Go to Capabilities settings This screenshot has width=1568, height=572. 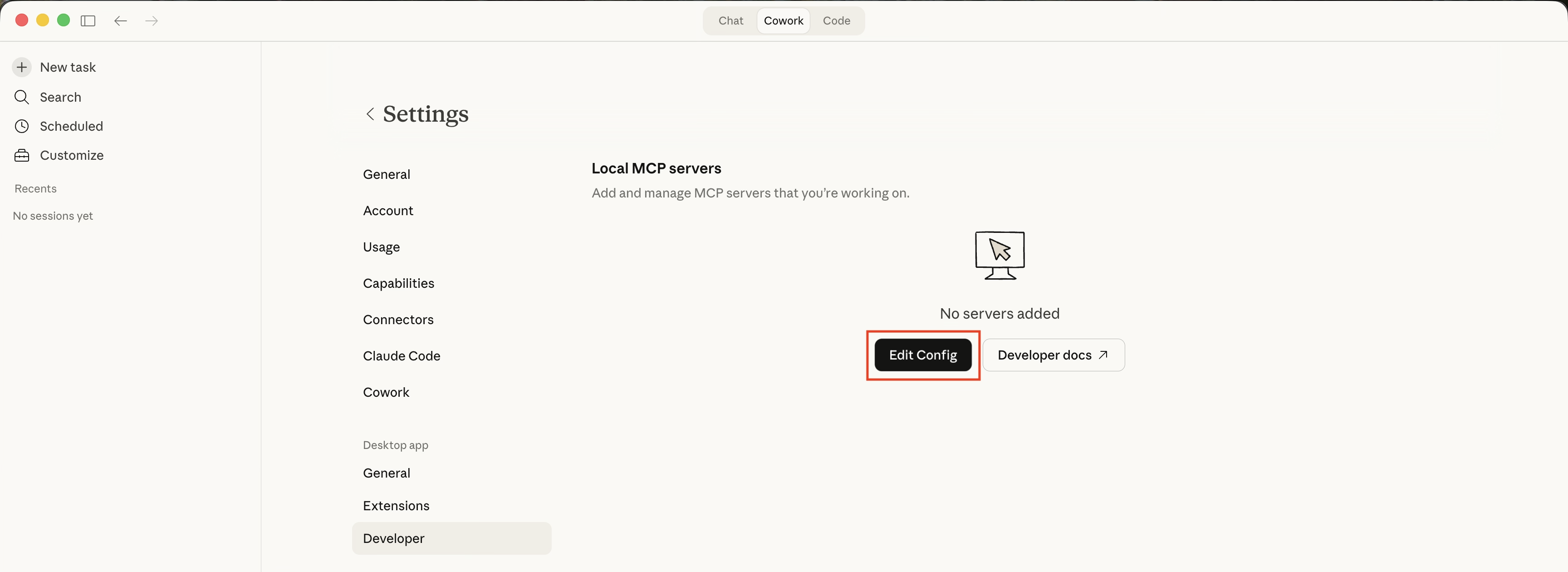tap(398, 283)
